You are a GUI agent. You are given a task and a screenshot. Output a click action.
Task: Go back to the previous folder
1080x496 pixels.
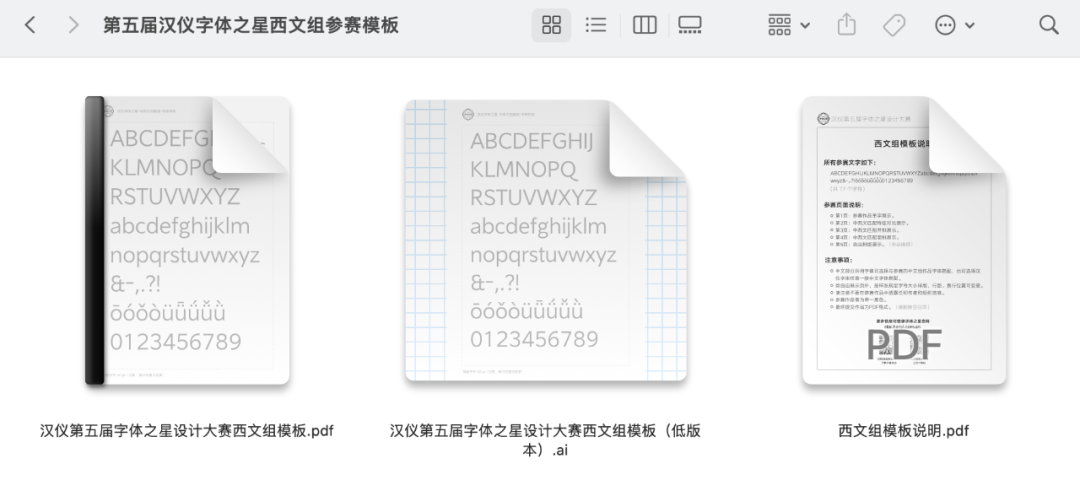[30, 25]
